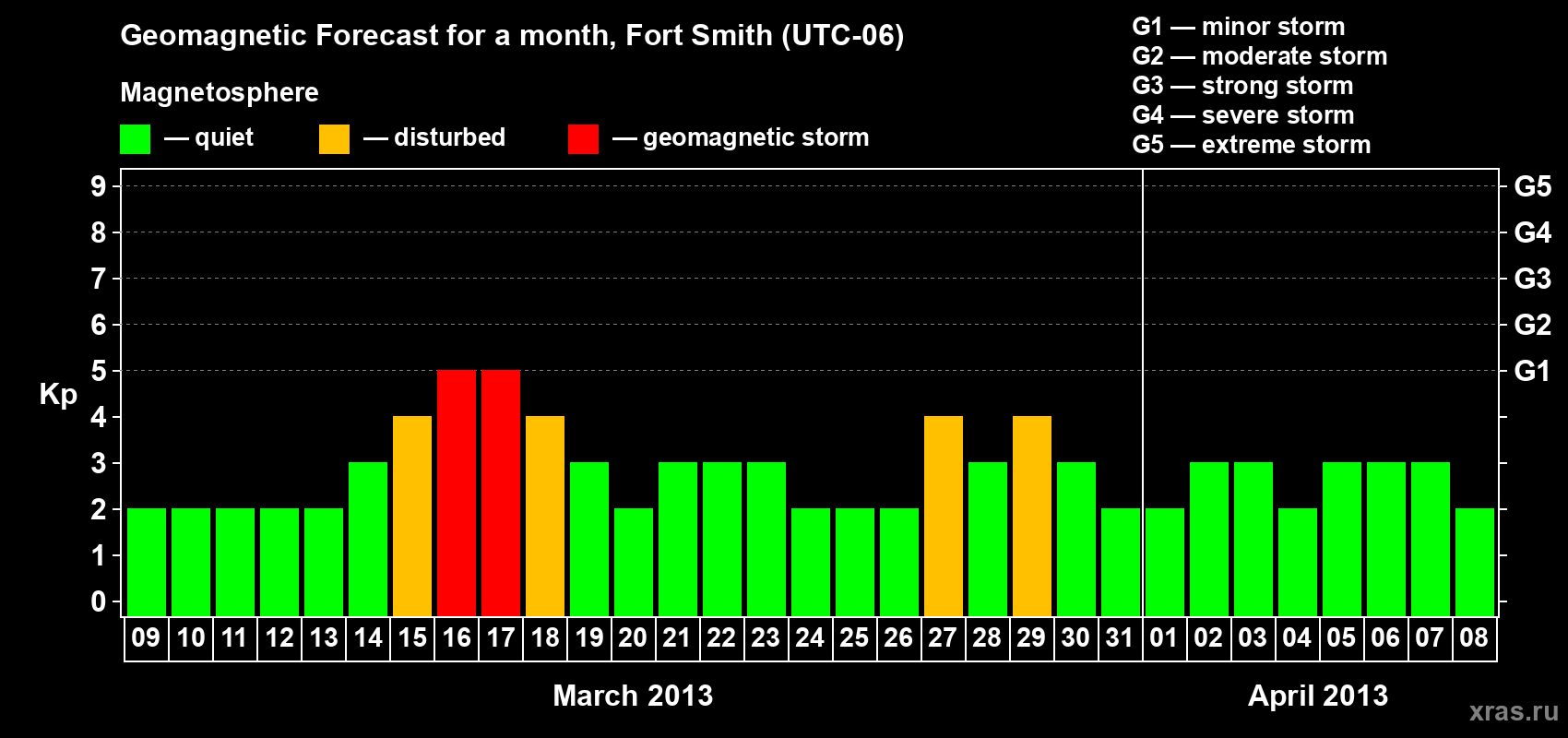Click the green bar for March 31

(x=1121, y=563)
